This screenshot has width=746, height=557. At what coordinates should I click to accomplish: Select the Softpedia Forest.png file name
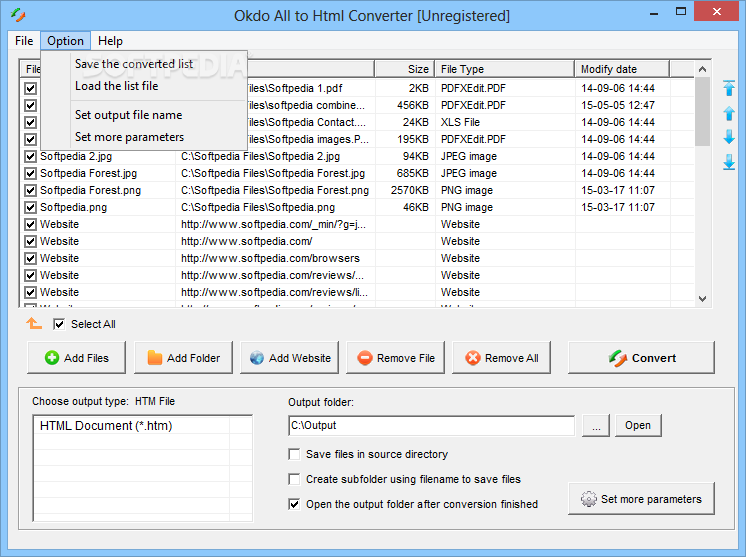point(90,190)
